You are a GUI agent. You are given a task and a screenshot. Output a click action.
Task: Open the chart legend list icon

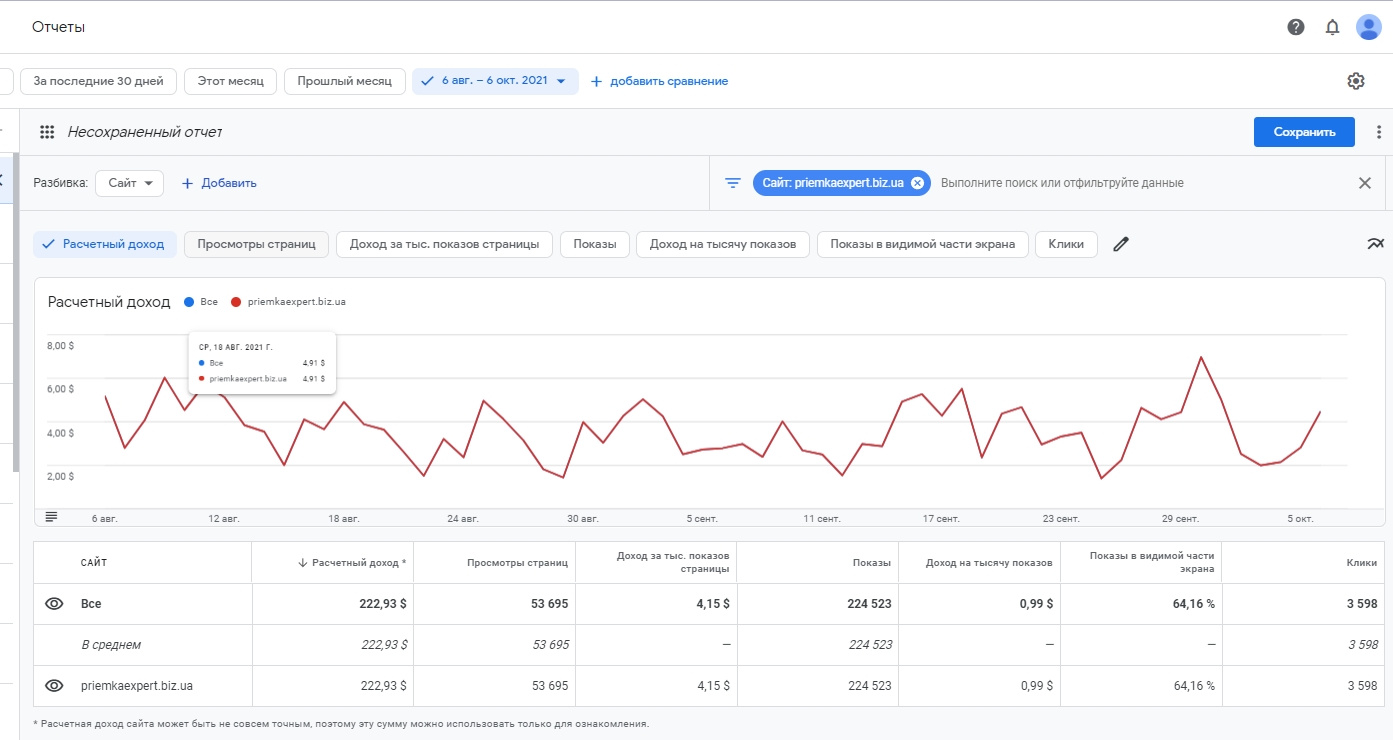pyautogui.click(x=52, y=516)
